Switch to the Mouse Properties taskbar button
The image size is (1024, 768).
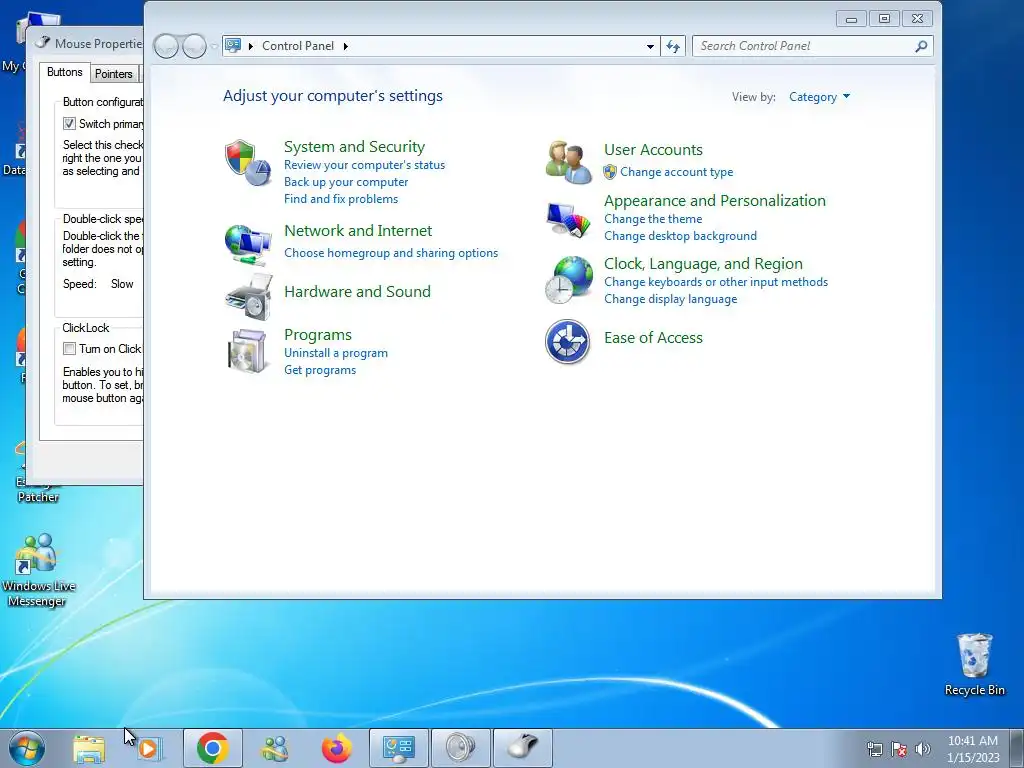(522, 748)
